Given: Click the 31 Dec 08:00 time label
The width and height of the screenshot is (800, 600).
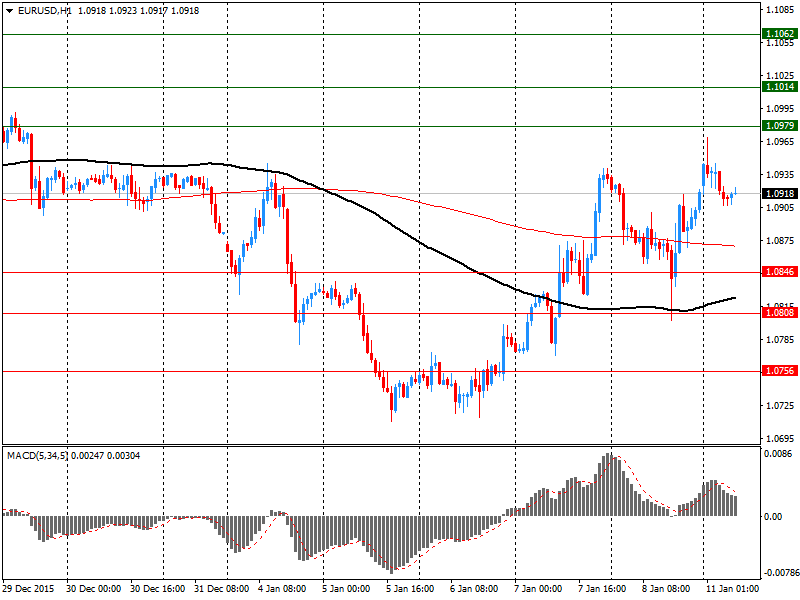Looking at the screenshot, I should coord(221,589).
